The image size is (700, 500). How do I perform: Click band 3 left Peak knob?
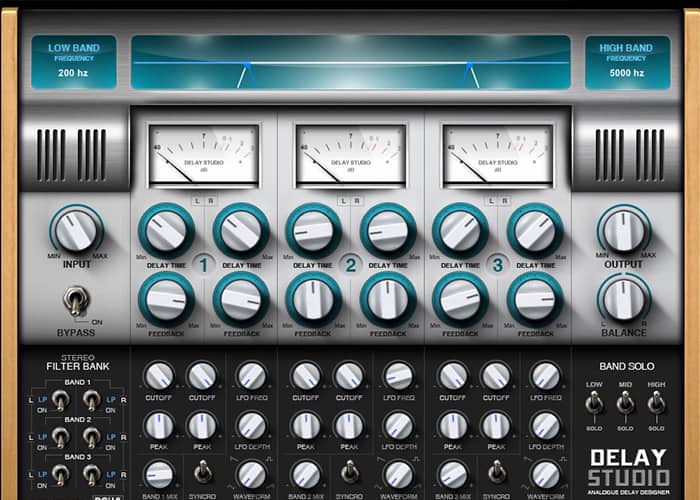click(x=453, y=425)
